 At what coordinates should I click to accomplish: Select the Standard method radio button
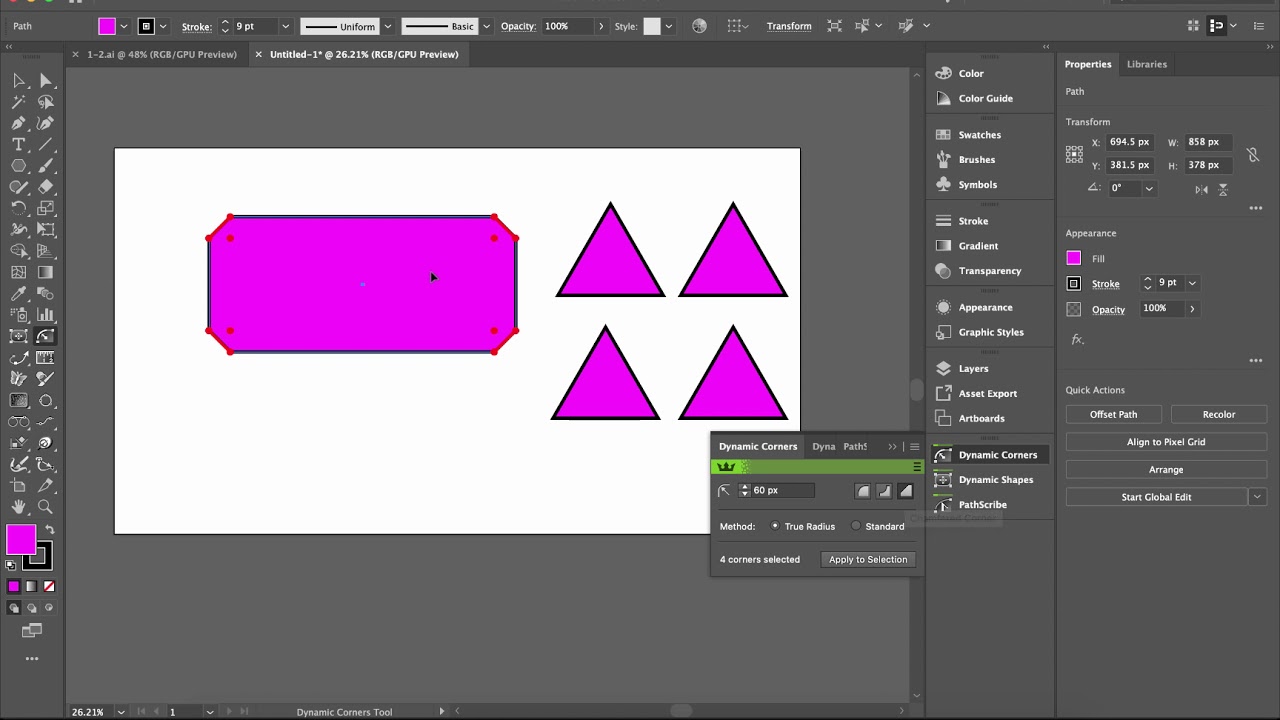pos(856,526)
